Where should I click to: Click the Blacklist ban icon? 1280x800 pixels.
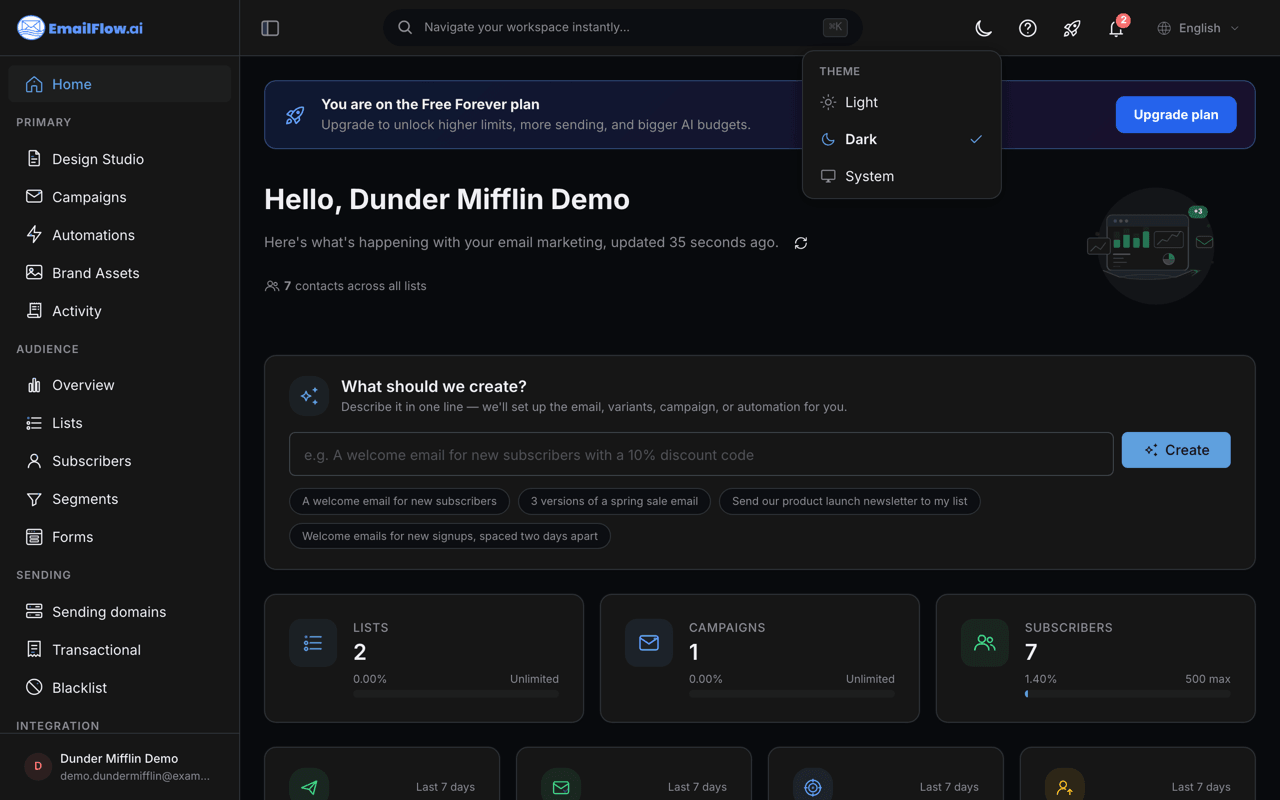click(x=34, y=688)
